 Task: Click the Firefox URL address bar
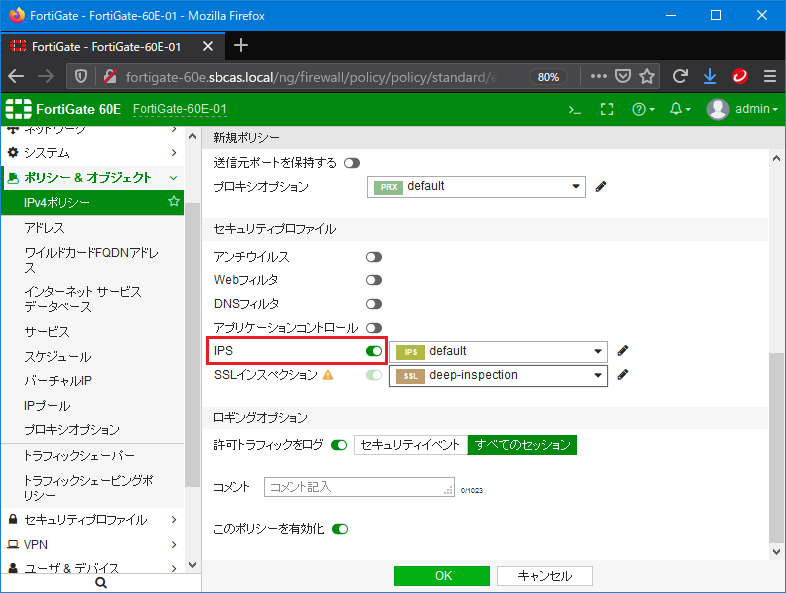[311, 77]
